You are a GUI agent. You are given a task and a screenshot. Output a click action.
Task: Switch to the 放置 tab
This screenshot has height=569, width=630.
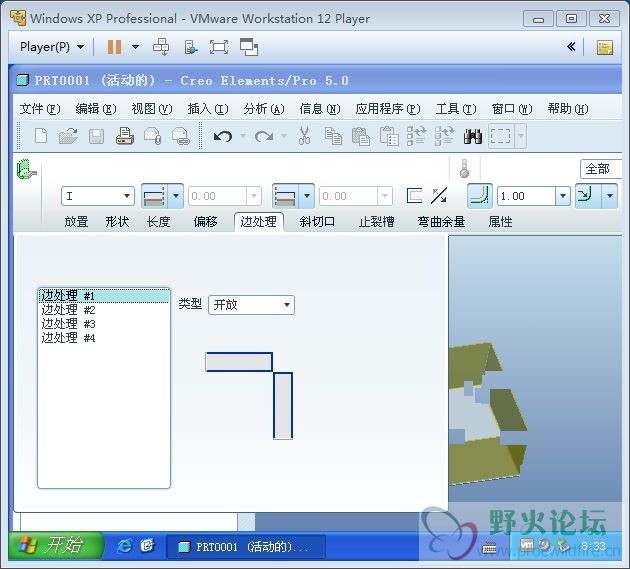(x=76, y=221)
